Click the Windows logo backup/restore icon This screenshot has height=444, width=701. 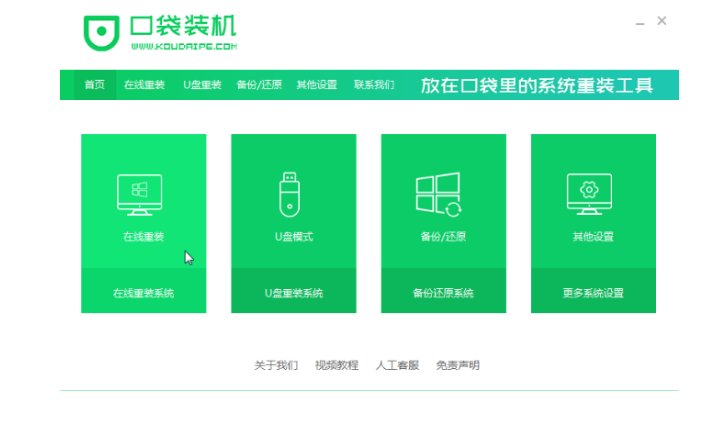tap(438, 195)
